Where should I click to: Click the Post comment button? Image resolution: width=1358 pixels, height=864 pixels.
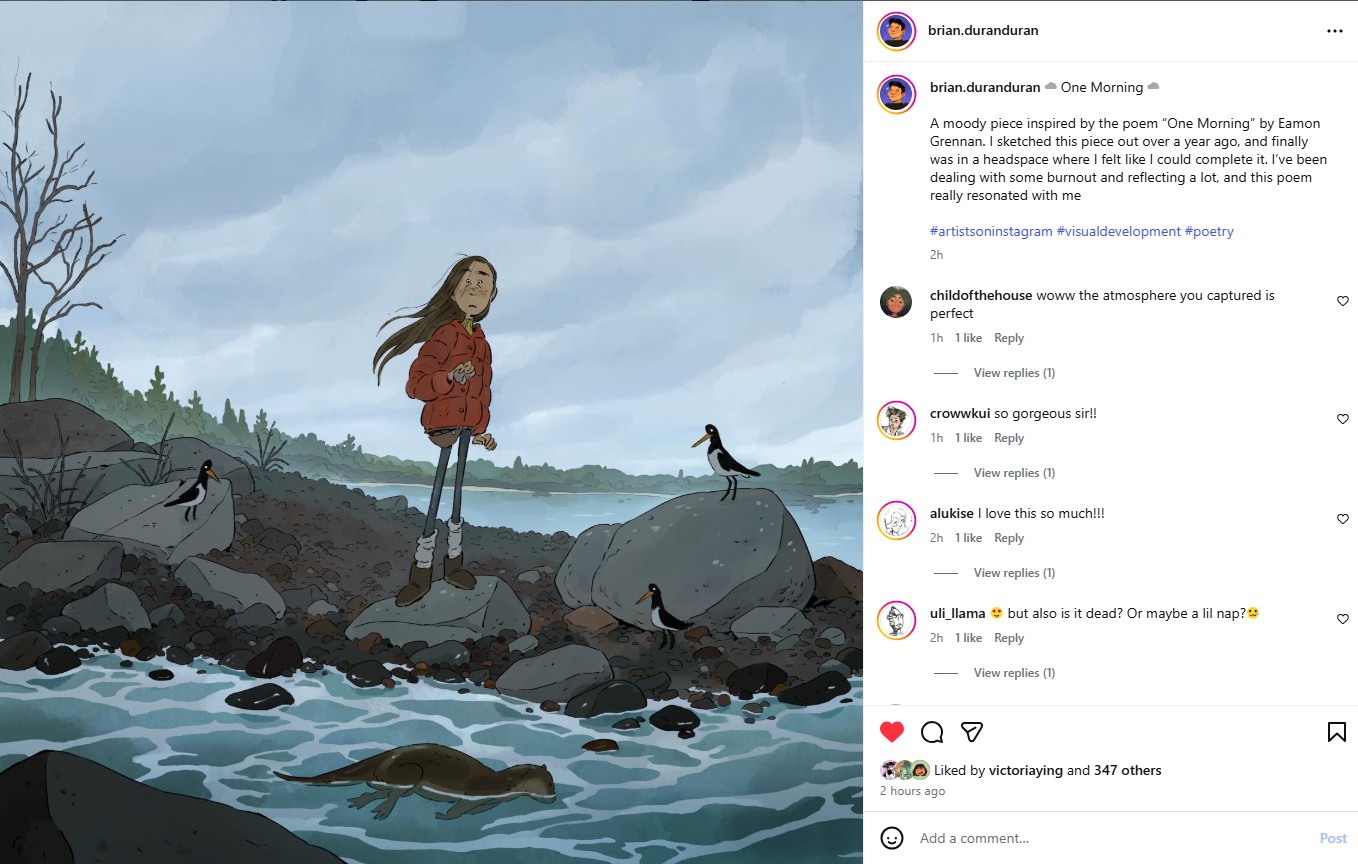pos(1333,838)
